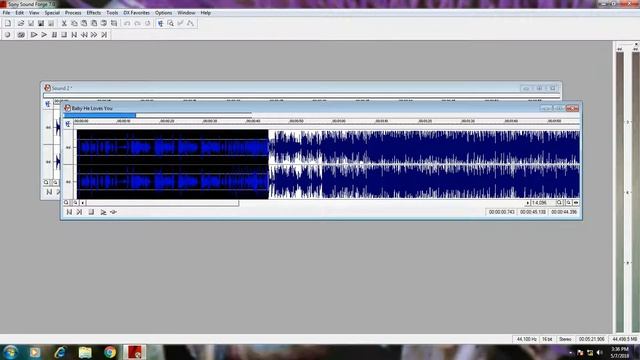Pause playback from the main transport bar
The height and width of the screenshot is (360, 640).
click(54, 35)
